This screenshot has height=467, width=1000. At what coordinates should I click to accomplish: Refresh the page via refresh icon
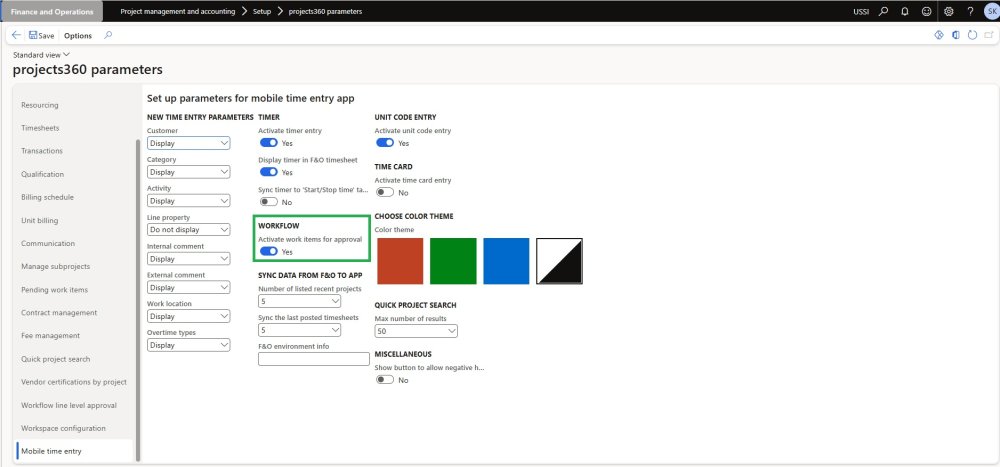click(x=972, y=36)
